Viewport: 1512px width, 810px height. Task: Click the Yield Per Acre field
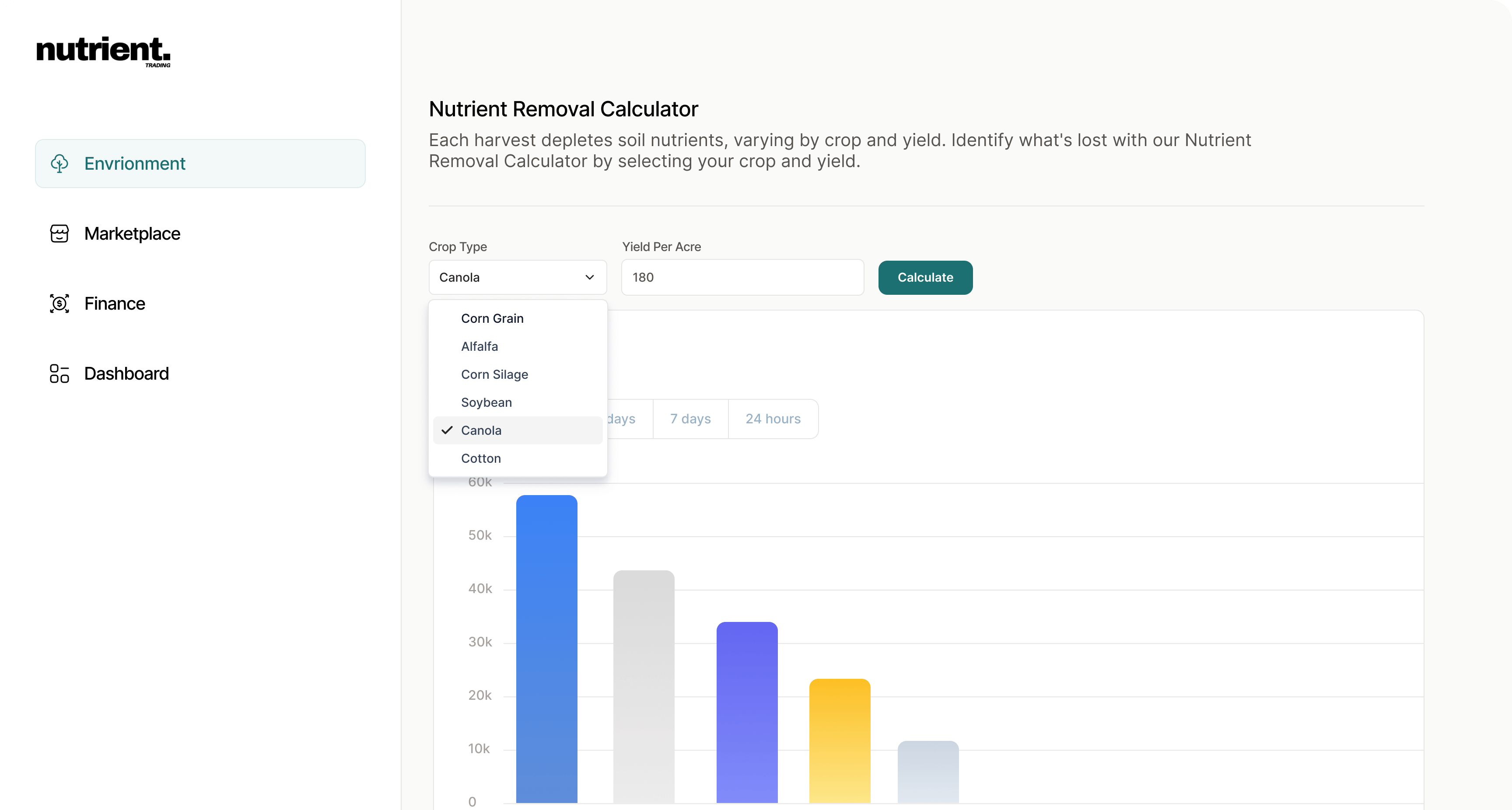click(742, 278)
